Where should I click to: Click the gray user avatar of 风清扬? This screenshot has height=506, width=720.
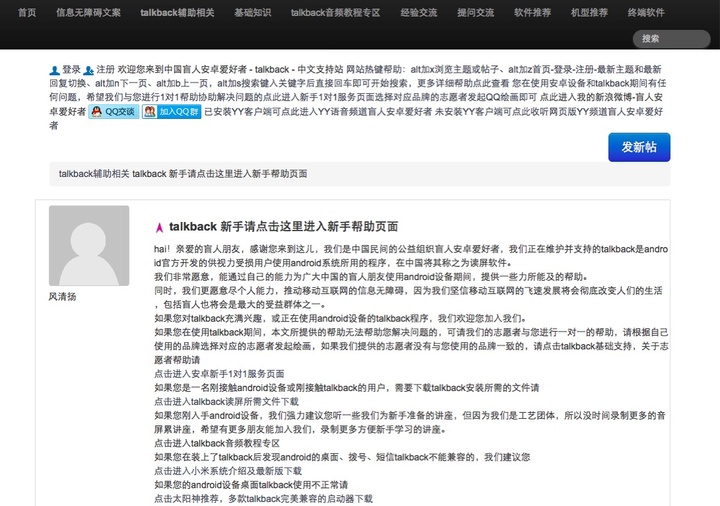(x=89, y=246)
